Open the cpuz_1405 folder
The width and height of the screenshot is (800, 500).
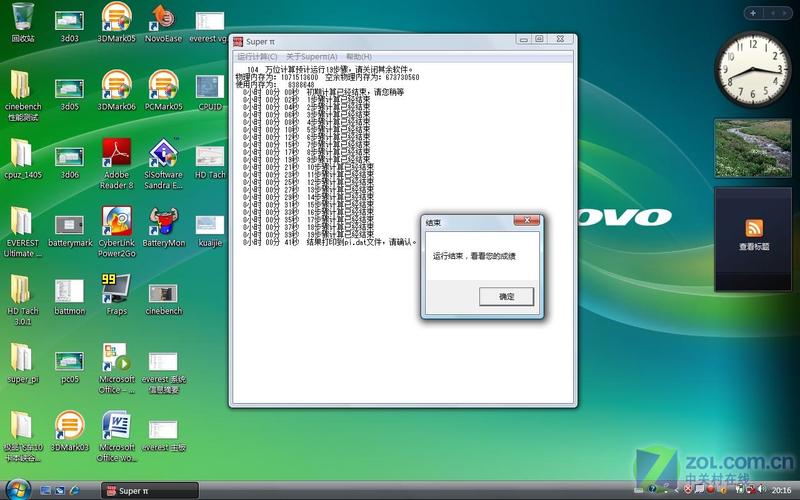coord(23,159)
